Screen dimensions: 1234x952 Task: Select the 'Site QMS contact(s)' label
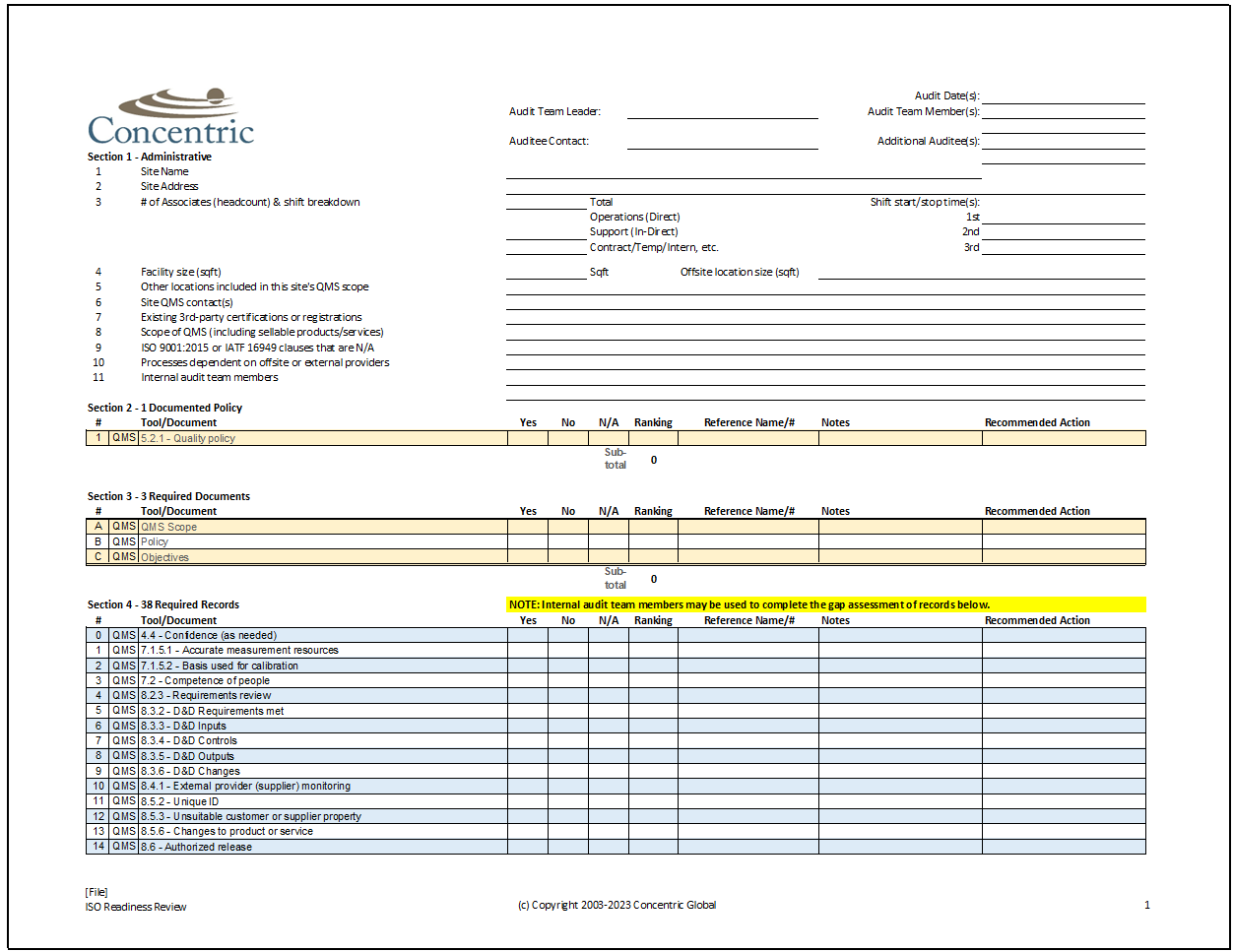[x=187, y=302]
